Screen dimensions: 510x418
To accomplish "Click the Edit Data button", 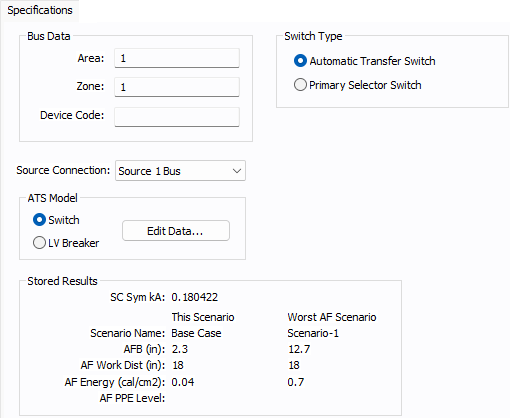I will click(176, 231).
